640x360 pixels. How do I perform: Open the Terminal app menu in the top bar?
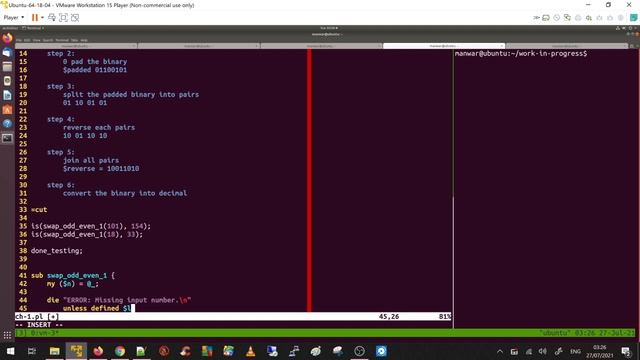click(33, 28)
